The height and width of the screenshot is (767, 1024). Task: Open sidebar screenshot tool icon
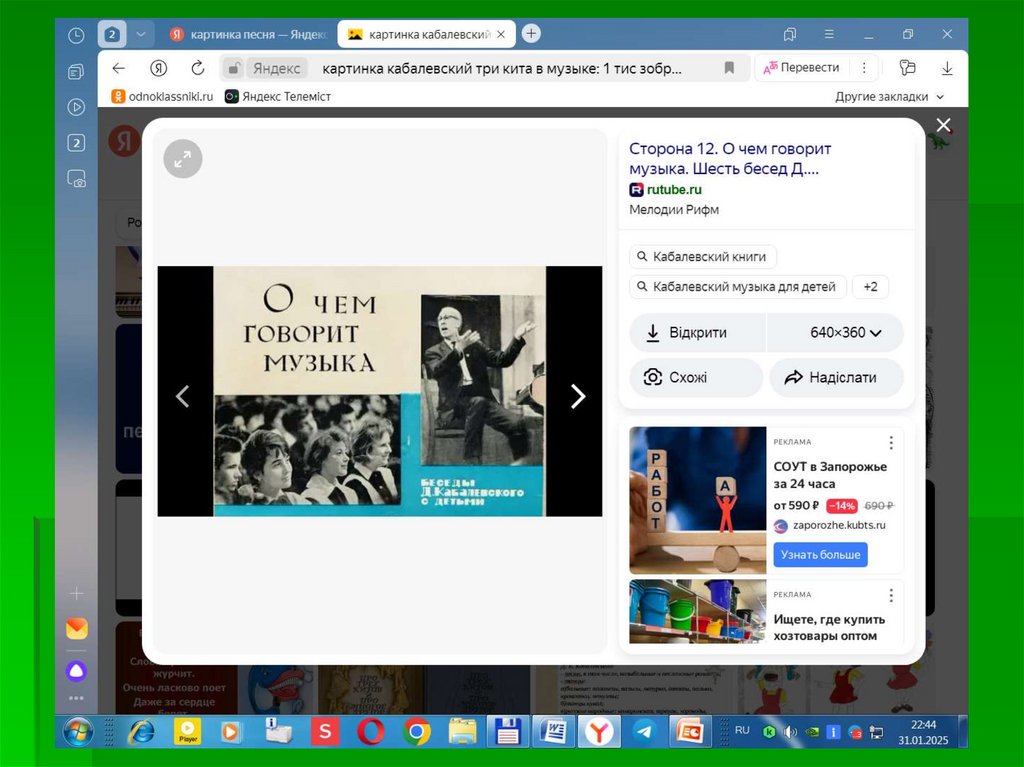pyautogui.click(x=76, y=178)
